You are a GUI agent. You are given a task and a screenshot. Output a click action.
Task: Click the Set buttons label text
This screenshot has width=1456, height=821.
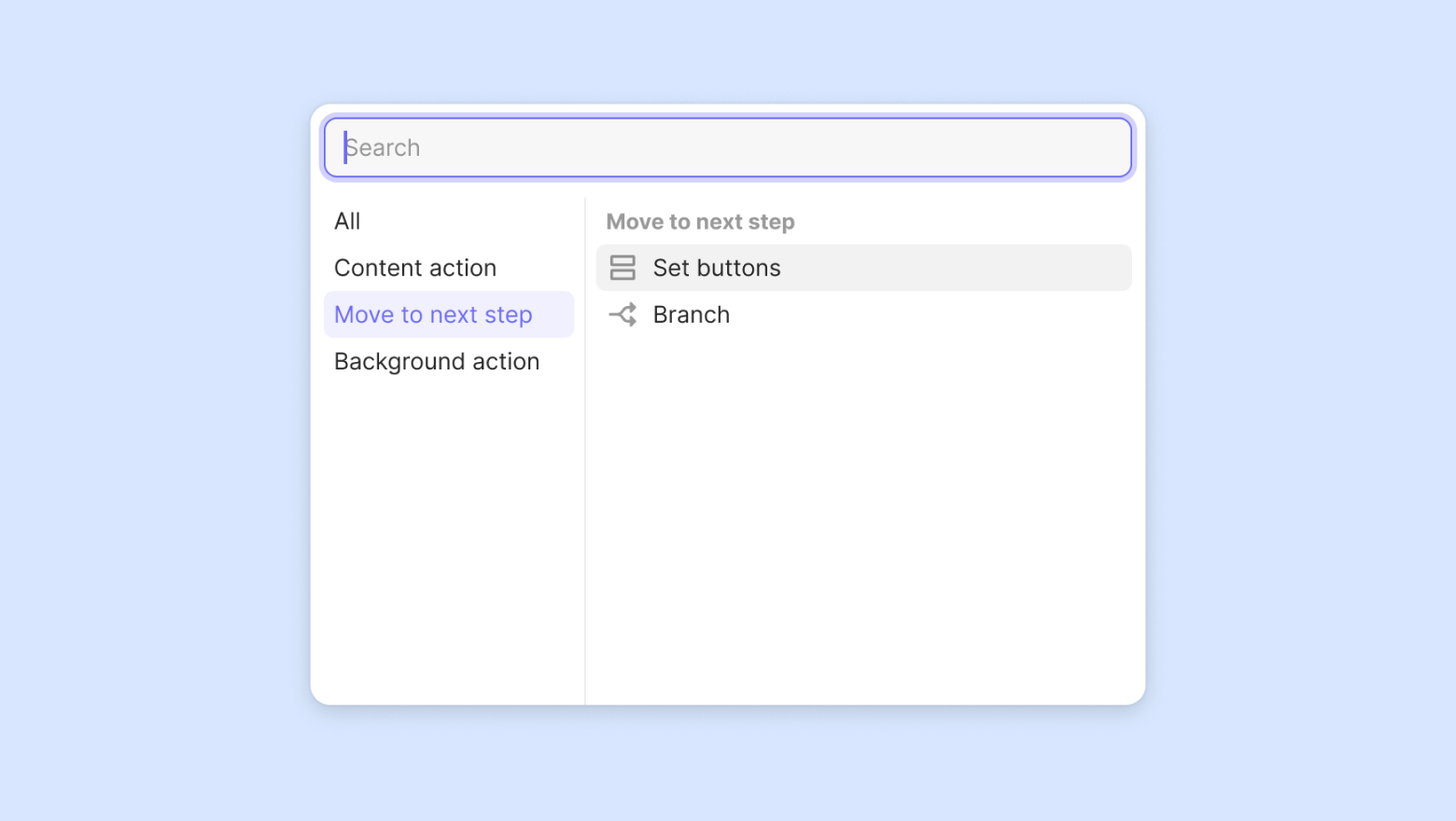pos(717,268)
